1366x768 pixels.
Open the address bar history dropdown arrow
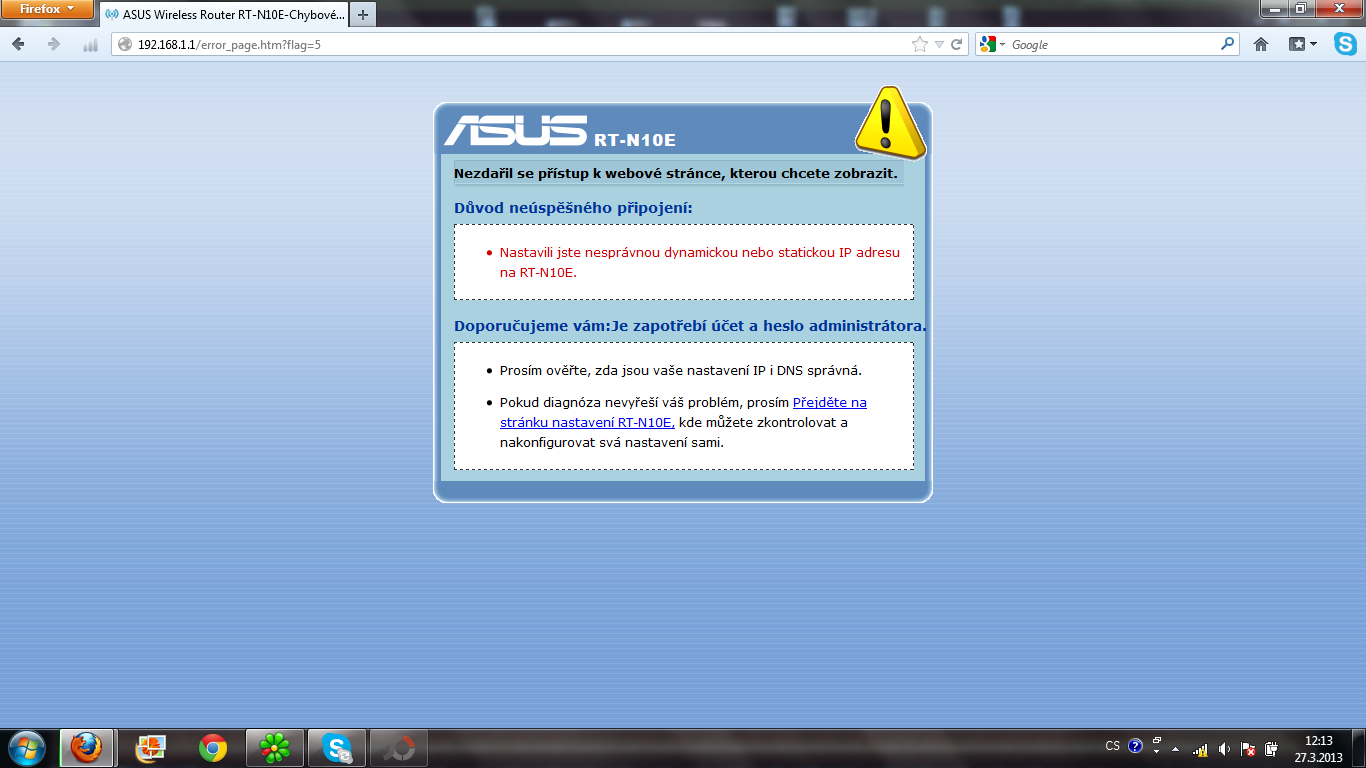(939, 45)
